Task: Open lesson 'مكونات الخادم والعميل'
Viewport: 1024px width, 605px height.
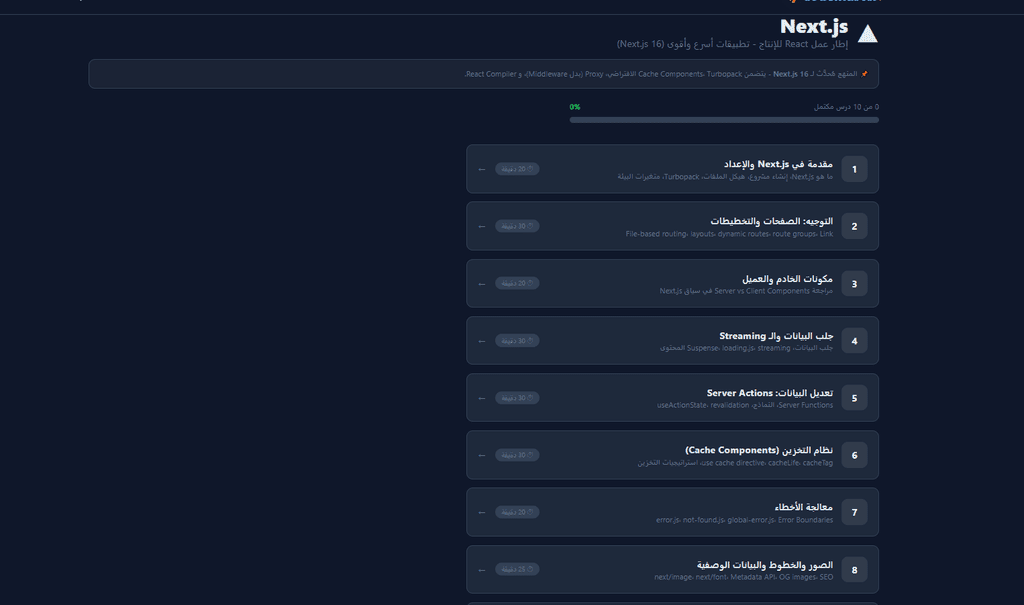Action: click(673, 284)
